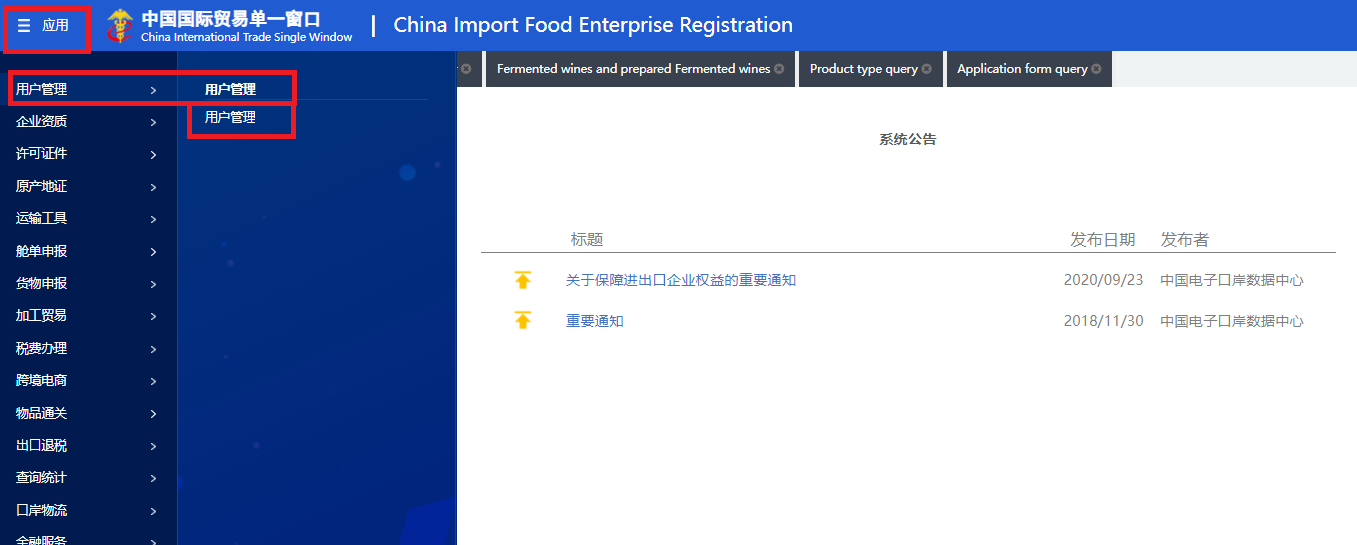Close the Product type query tab
Screen dimensions: 1357x545
click(x=927, y=69)
